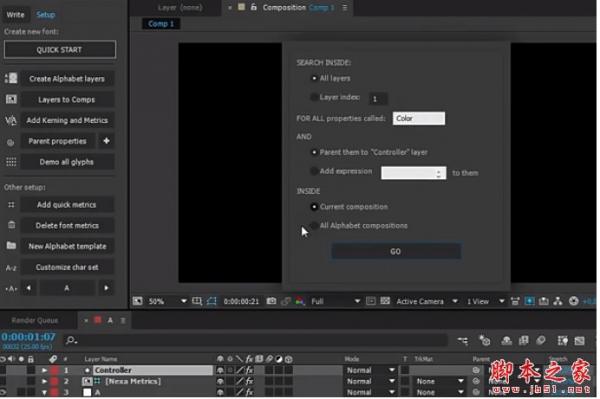Screen dimensions: 600x399
Task: Select the All layers radio button
Action: 314,78
